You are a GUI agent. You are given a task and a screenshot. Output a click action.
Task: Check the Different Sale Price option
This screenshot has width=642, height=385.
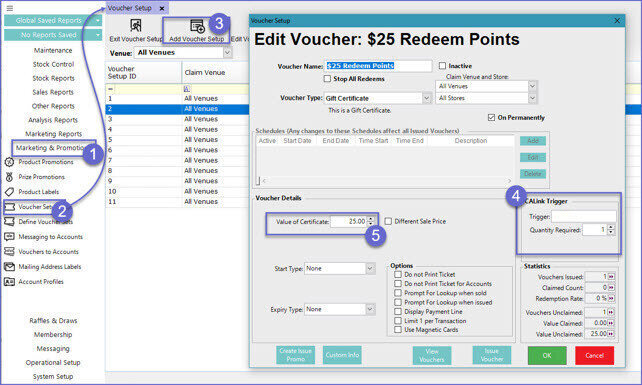388,221
